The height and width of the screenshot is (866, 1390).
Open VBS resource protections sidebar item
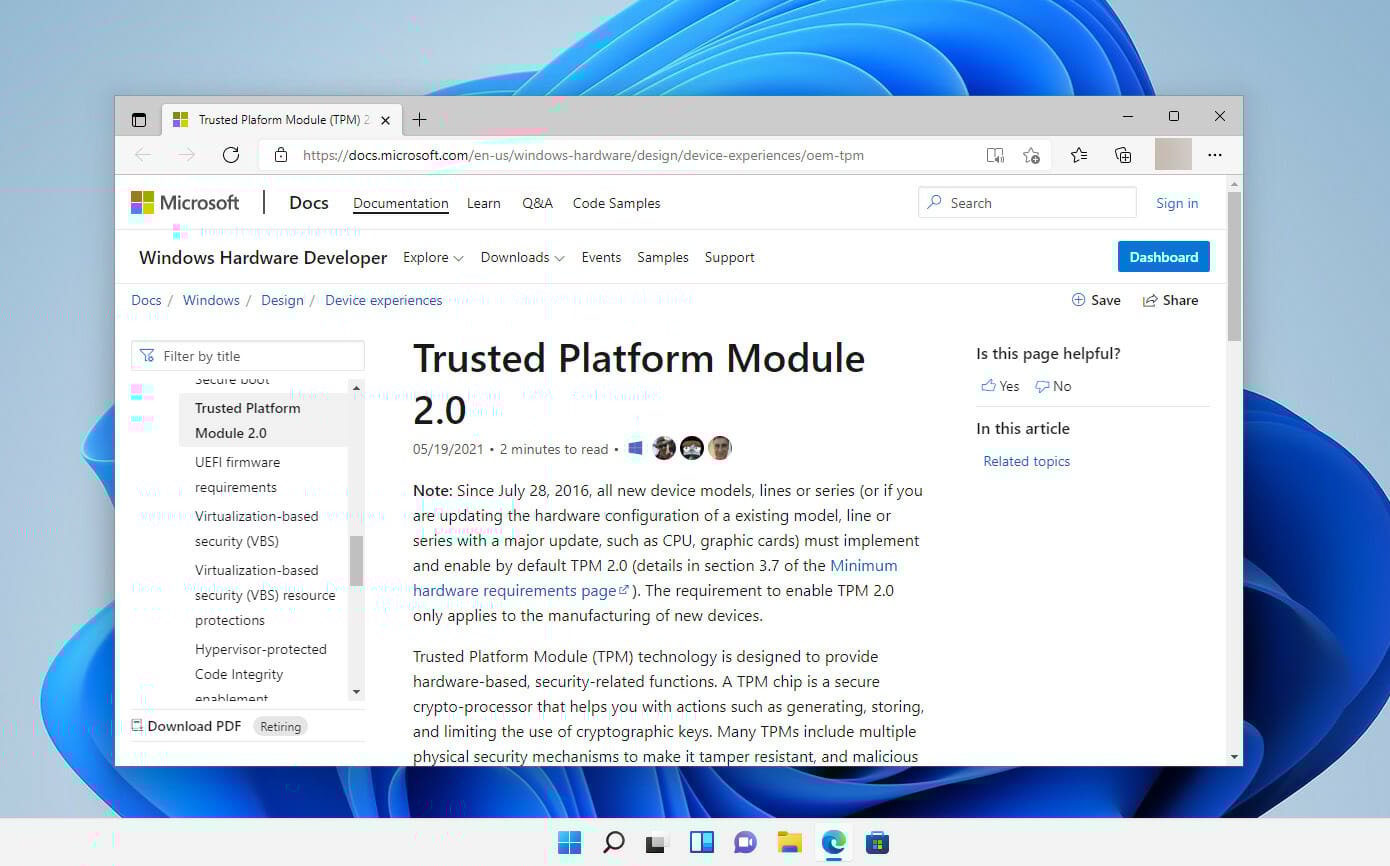click(x=265, y=595)
